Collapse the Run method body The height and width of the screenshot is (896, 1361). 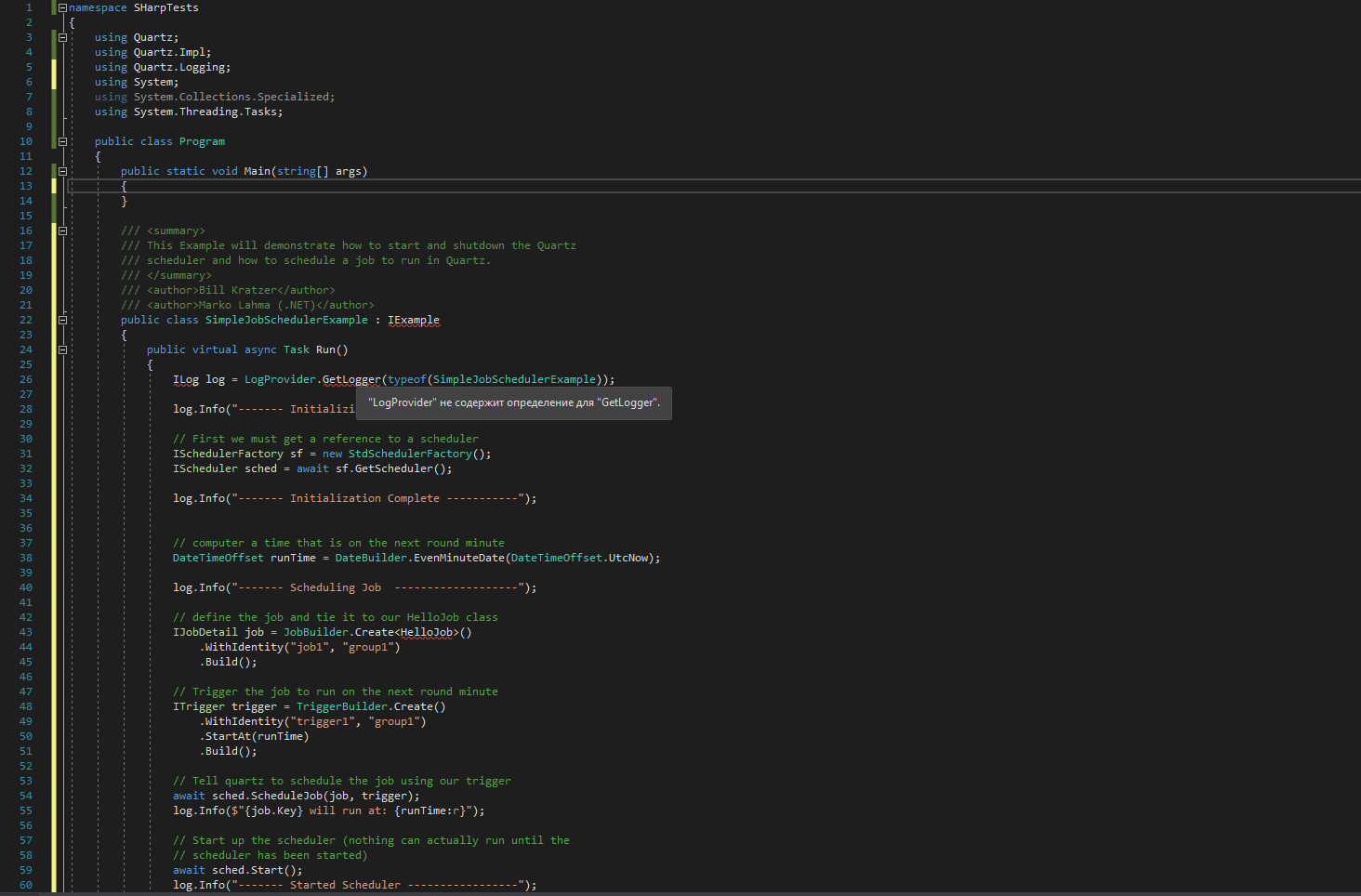click(x=61, y=349)
